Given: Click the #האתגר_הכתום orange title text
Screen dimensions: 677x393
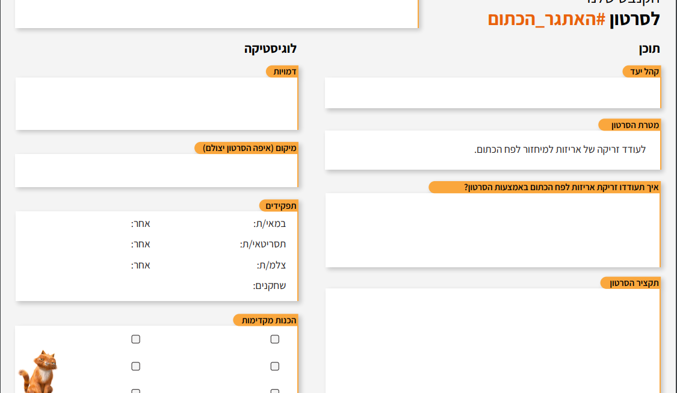Looking at the screenshot, I should pos(547,19).
